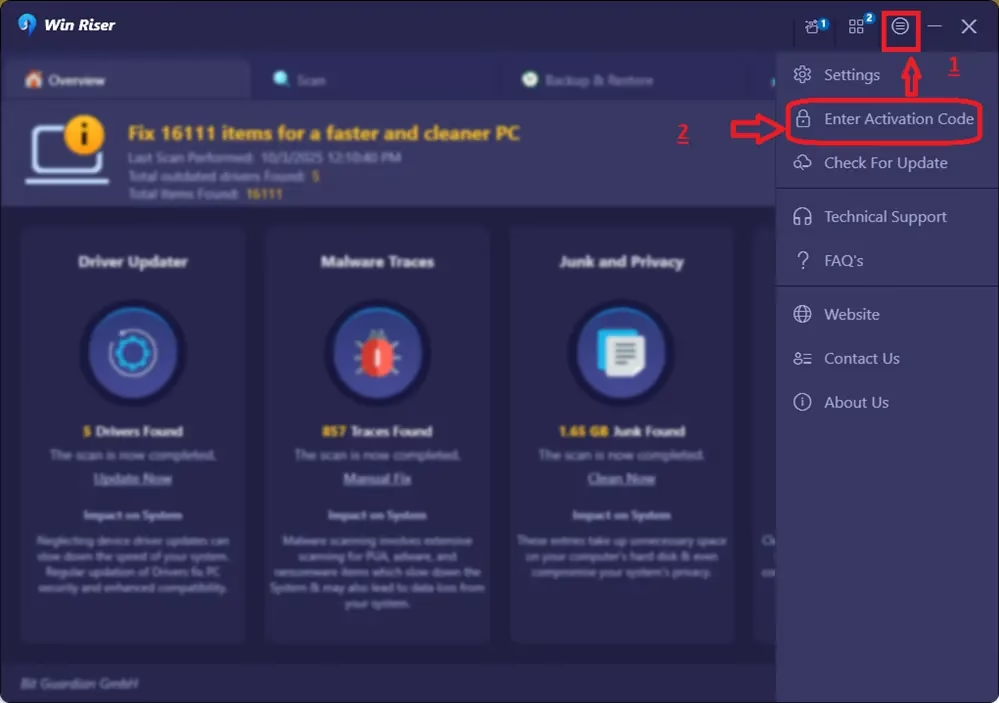Select Contact Us menu item
Screen dimensions: 999x703
pyautogui.click(x=861, y=358)
